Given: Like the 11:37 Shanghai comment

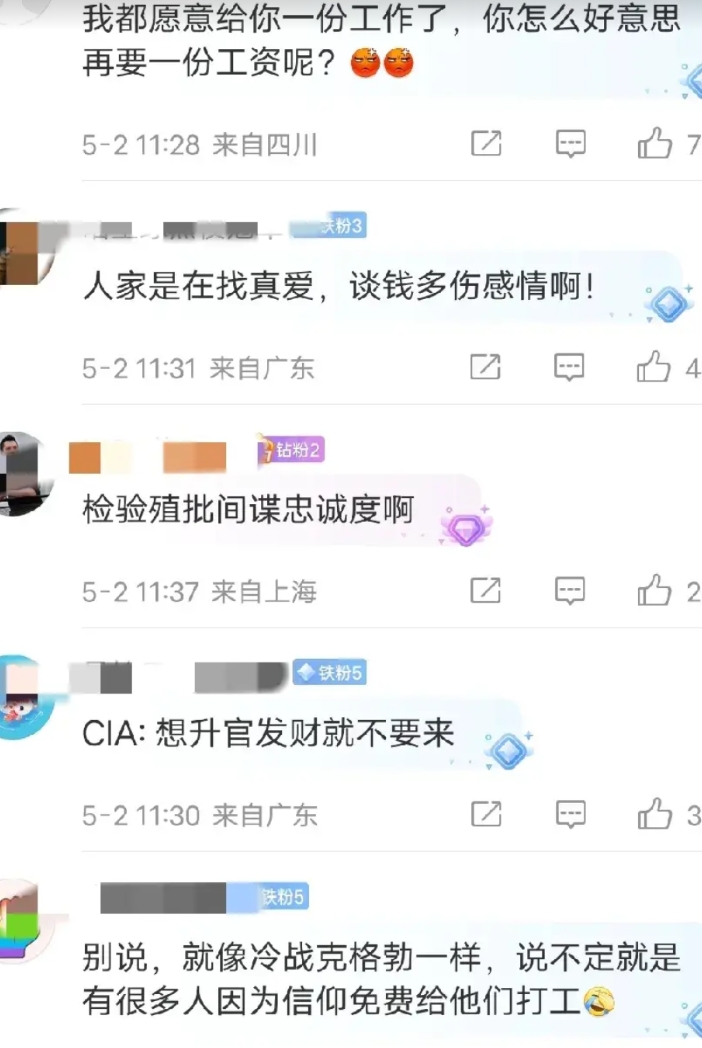Looking at the screenshot, I should 653,590.
